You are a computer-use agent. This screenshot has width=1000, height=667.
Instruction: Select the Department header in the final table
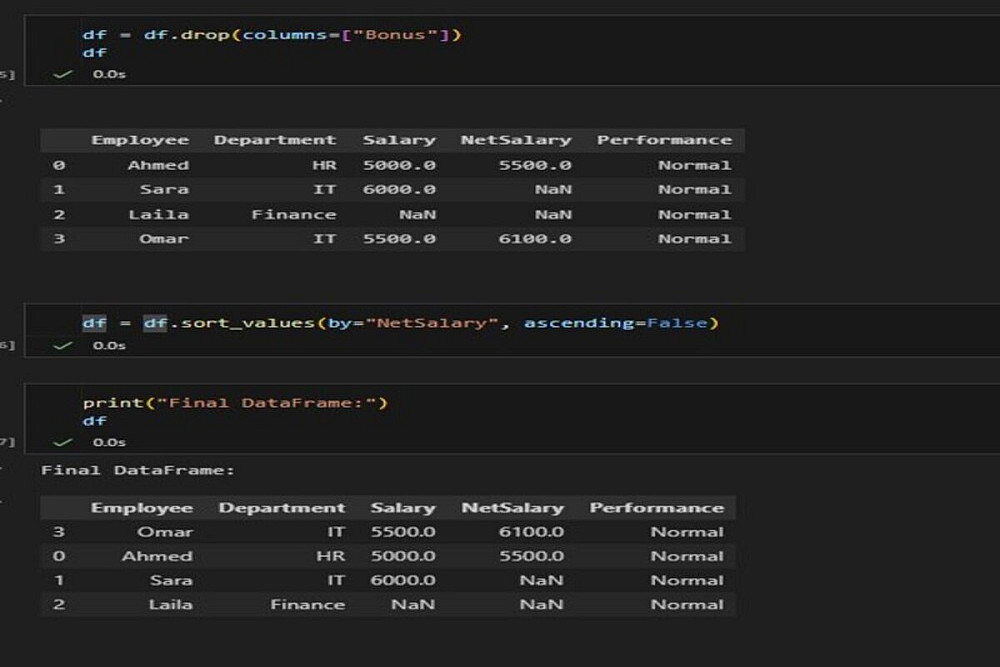point(281,508)
